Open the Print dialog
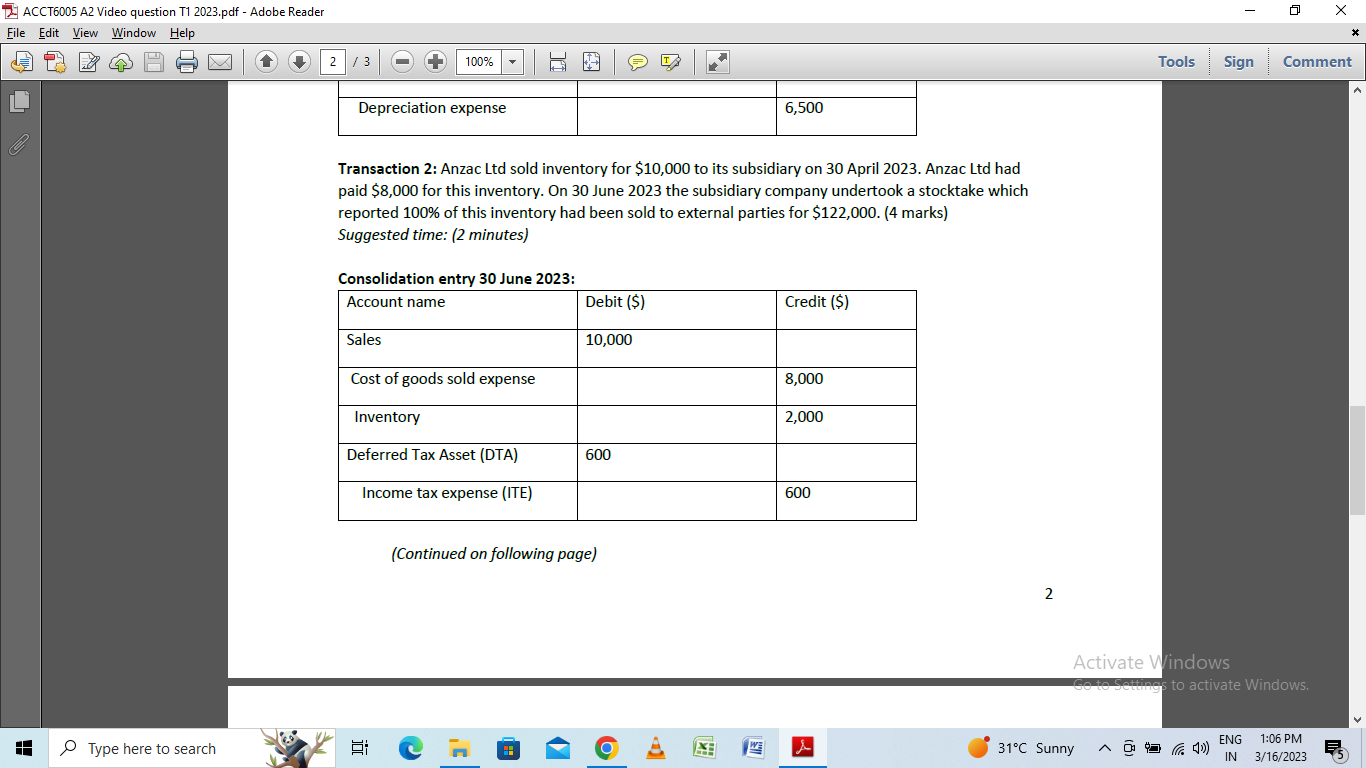This screenshot has height=768, width=1366. click(x=186, y=61)
